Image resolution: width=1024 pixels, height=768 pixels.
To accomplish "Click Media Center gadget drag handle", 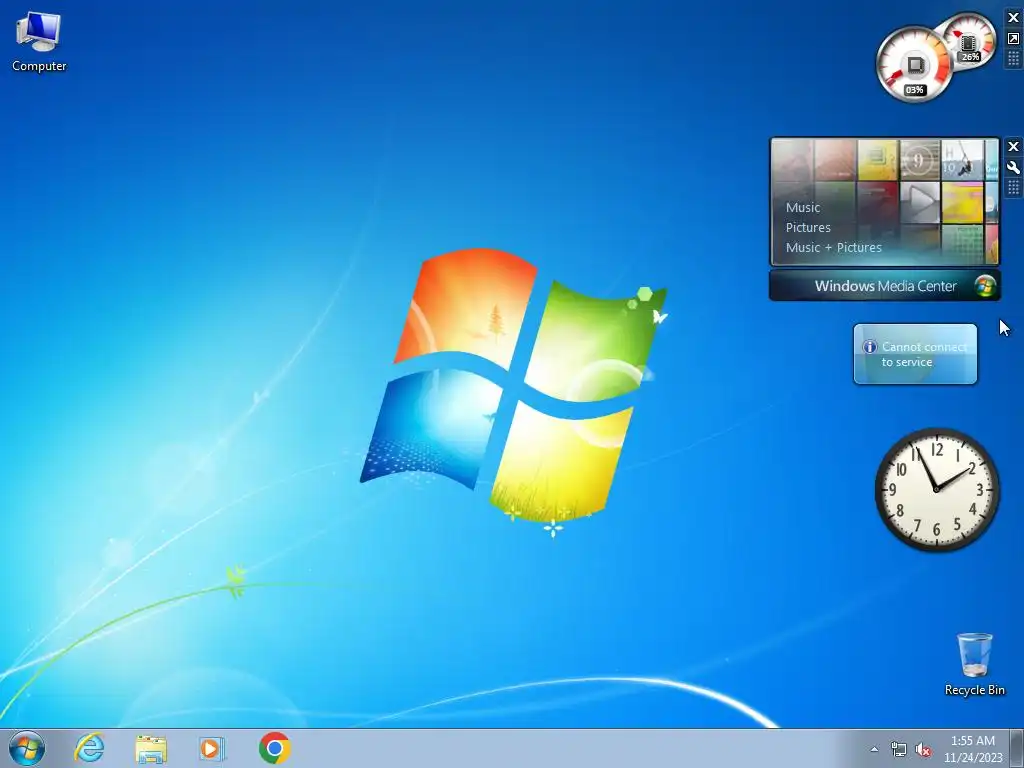I will 1014,188.
